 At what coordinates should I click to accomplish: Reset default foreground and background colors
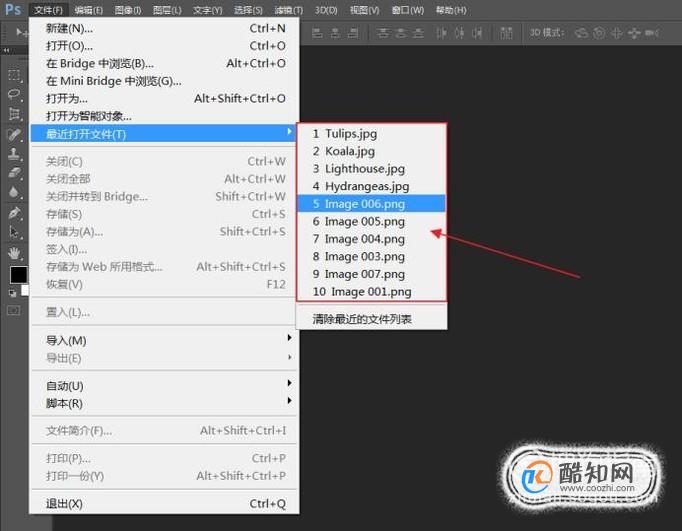(13, 294)
